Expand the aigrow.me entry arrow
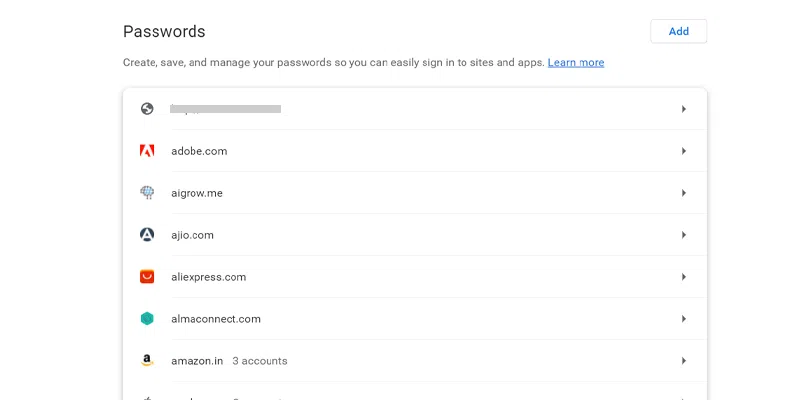Viewport: 800px width, 400px height. pyautogui.click(x=684, y=193)
